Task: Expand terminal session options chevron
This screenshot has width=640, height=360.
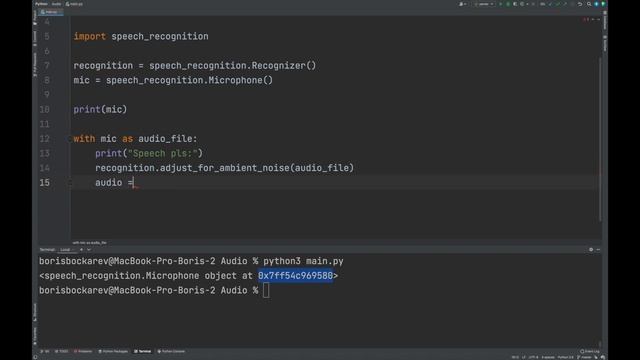Action: 89,249
